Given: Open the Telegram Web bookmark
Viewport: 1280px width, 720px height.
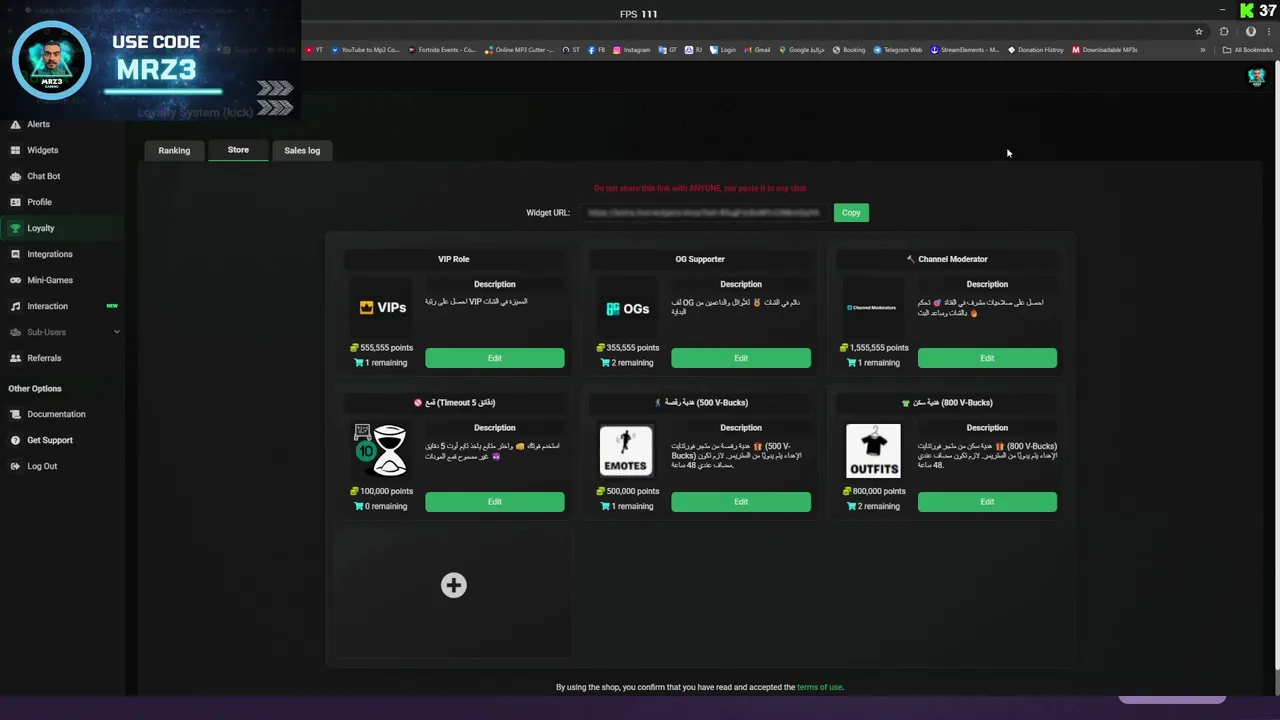Looking at the screenshot, I should click(898, 49).
